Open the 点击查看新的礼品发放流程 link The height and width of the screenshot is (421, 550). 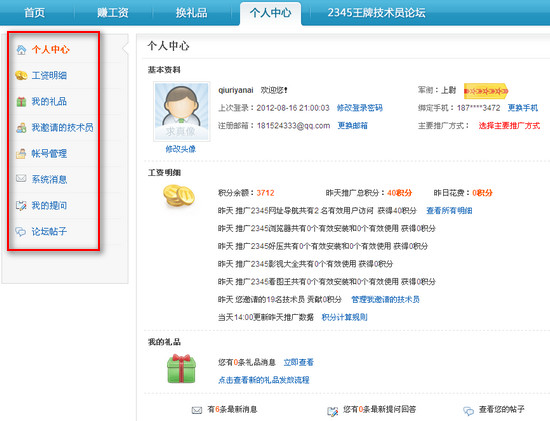click(264, 380)
